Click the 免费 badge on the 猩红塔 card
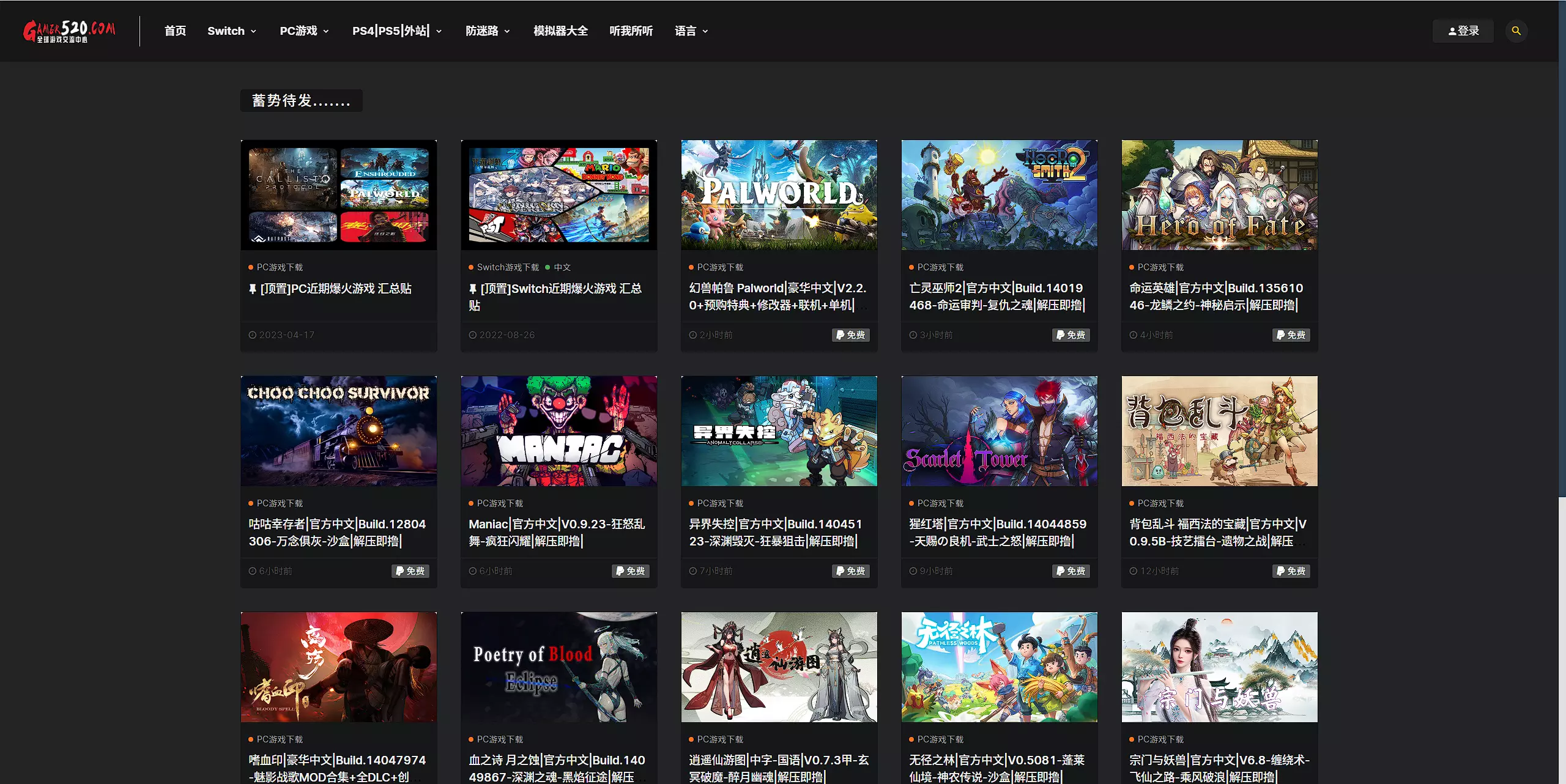Image resolution: width=1566 pixels, height=784 pixels. pyautogui.click(x=1071, y=571)
